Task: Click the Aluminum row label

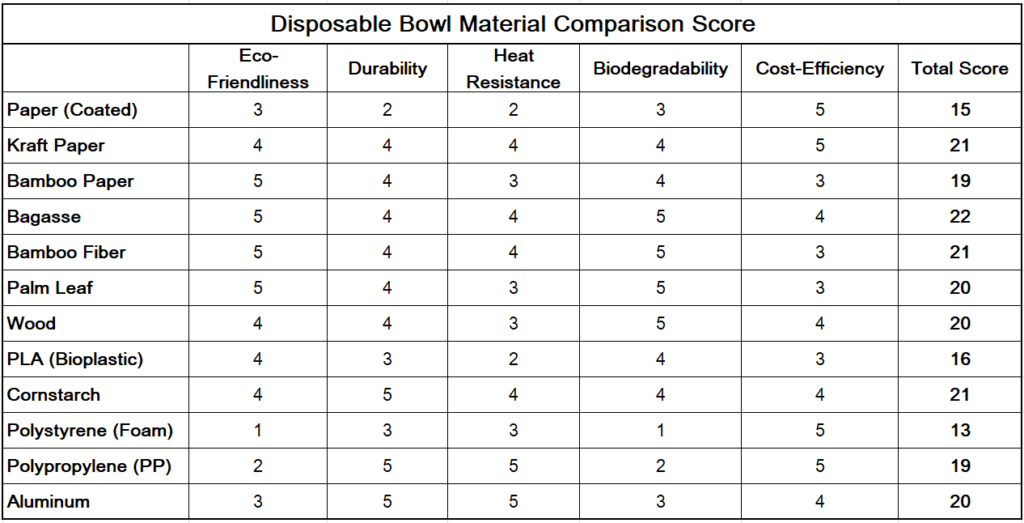Action: pos(47,501)
